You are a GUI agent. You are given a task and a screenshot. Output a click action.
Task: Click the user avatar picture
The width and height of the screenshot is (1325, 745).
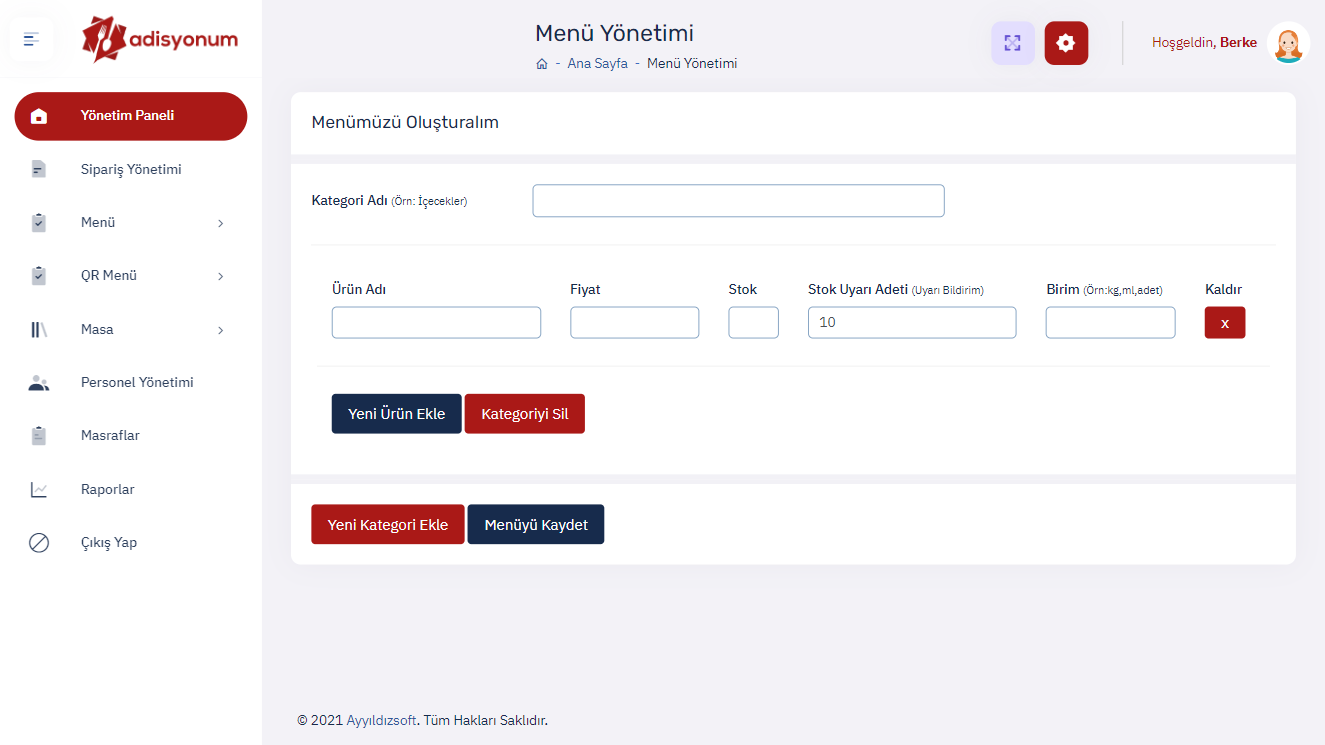pos(1288,43)
